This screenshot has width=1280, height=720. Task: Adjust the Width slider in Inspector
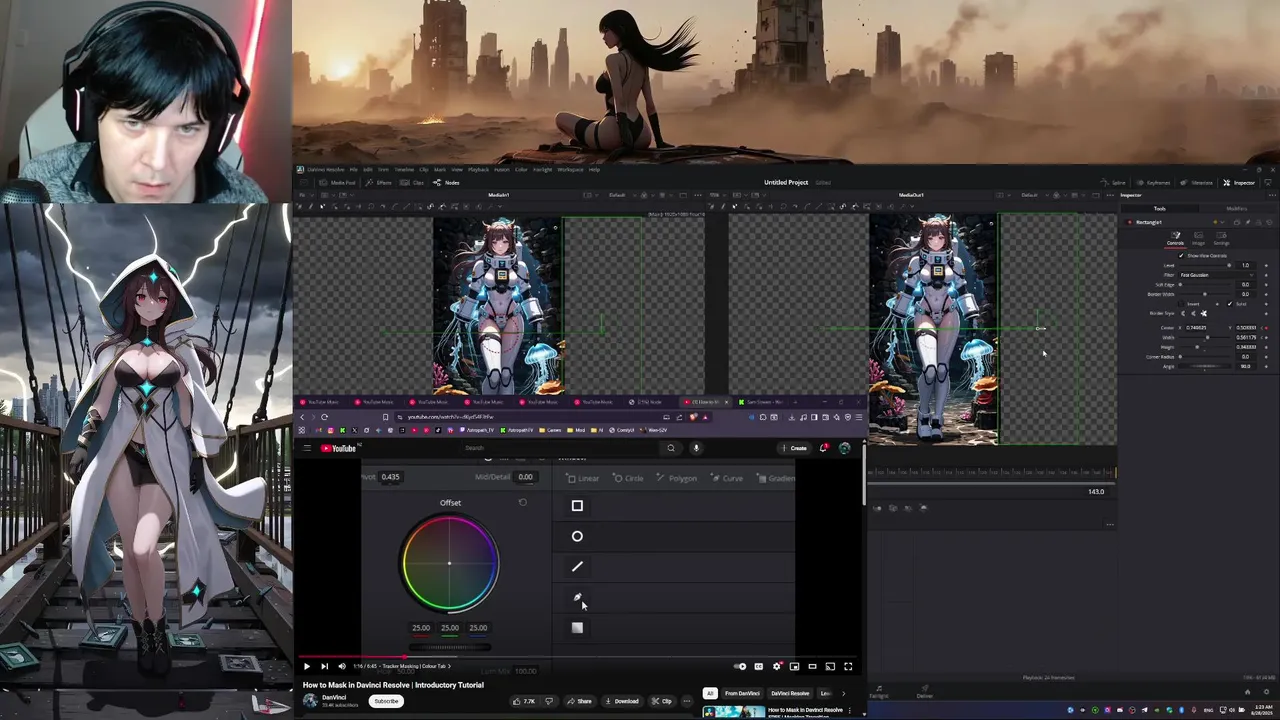tap(1205, 337)
